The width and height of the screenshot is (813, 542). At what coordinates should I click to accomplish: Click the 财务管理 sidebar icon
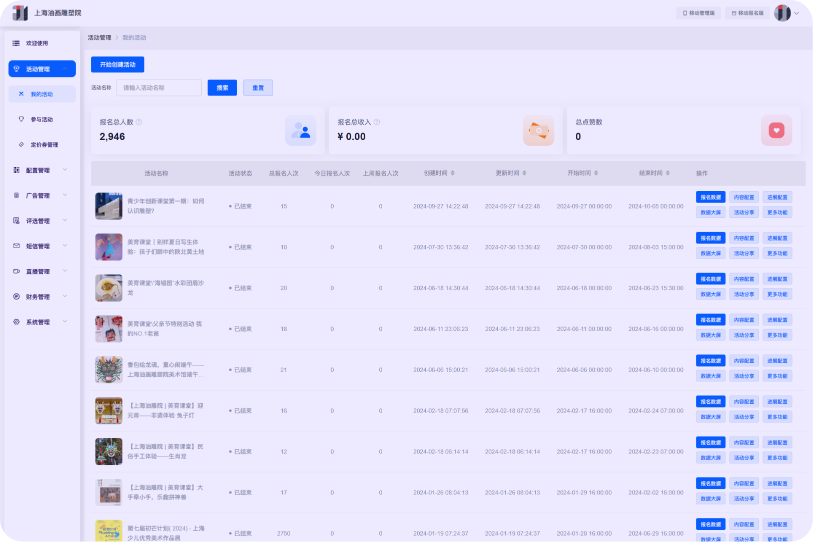16,297
